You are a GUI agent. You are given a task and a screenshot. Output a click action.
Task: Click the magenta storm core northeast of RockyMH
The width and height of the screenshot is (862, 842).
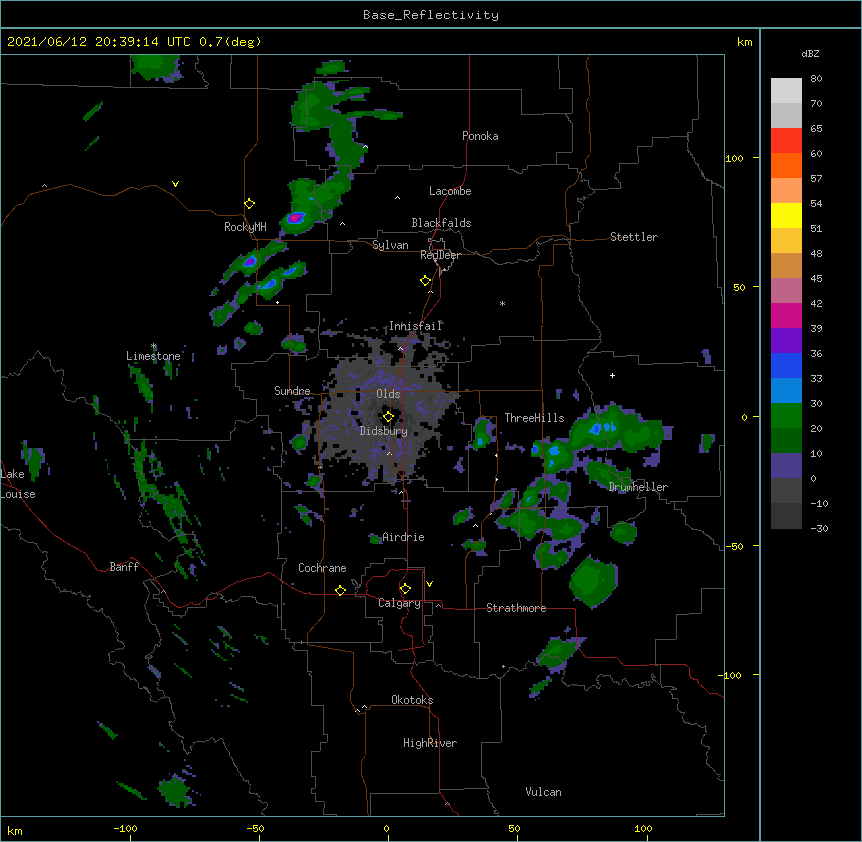point(295,218)
